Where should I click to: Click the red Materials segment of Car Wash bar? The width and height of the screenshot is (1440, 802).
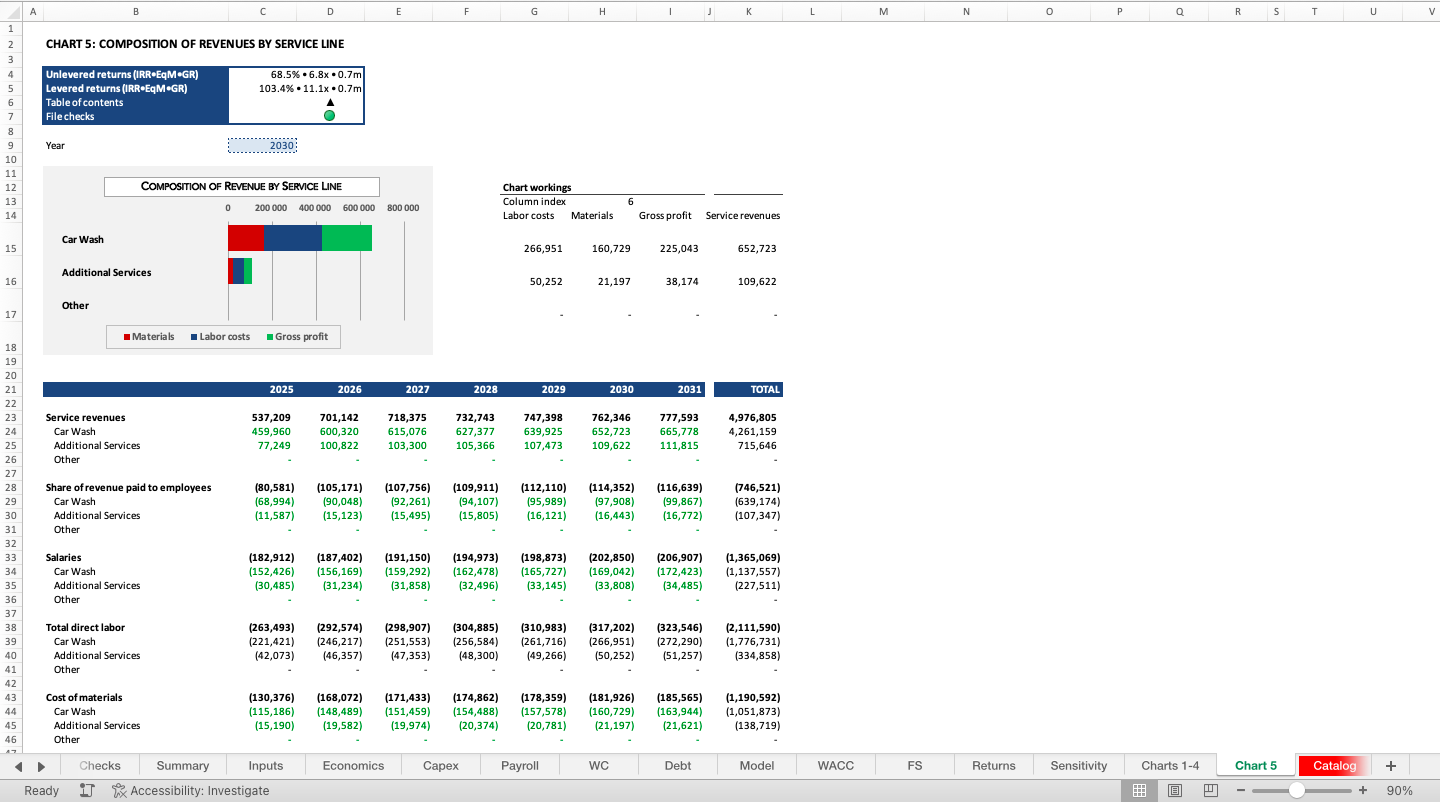pos(246,238)
